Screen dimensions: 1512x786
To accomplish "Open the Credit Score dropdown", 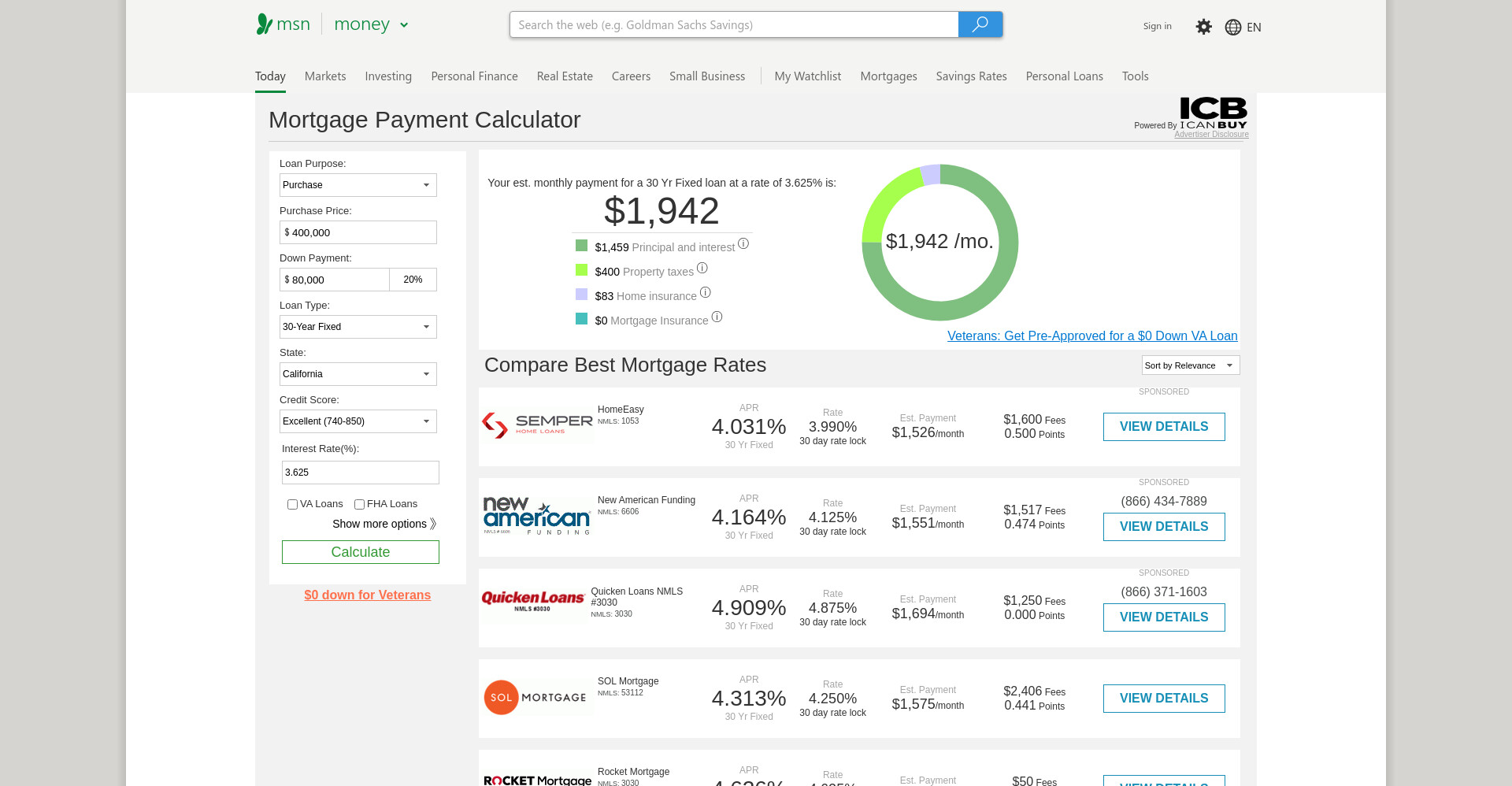I will click(x=358, y=421).
